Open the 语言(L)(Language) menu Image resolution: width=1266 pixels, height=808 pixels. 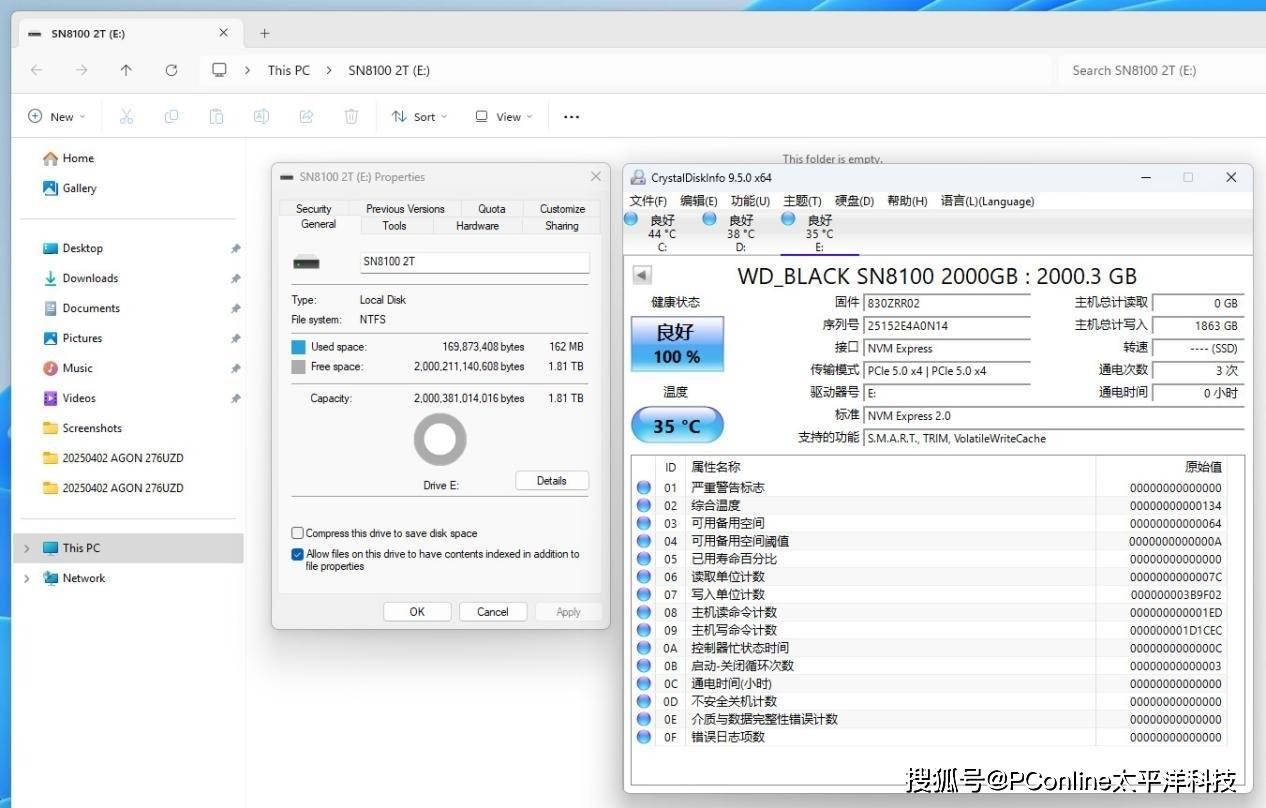pyautogui.click(x=987, y=201)
